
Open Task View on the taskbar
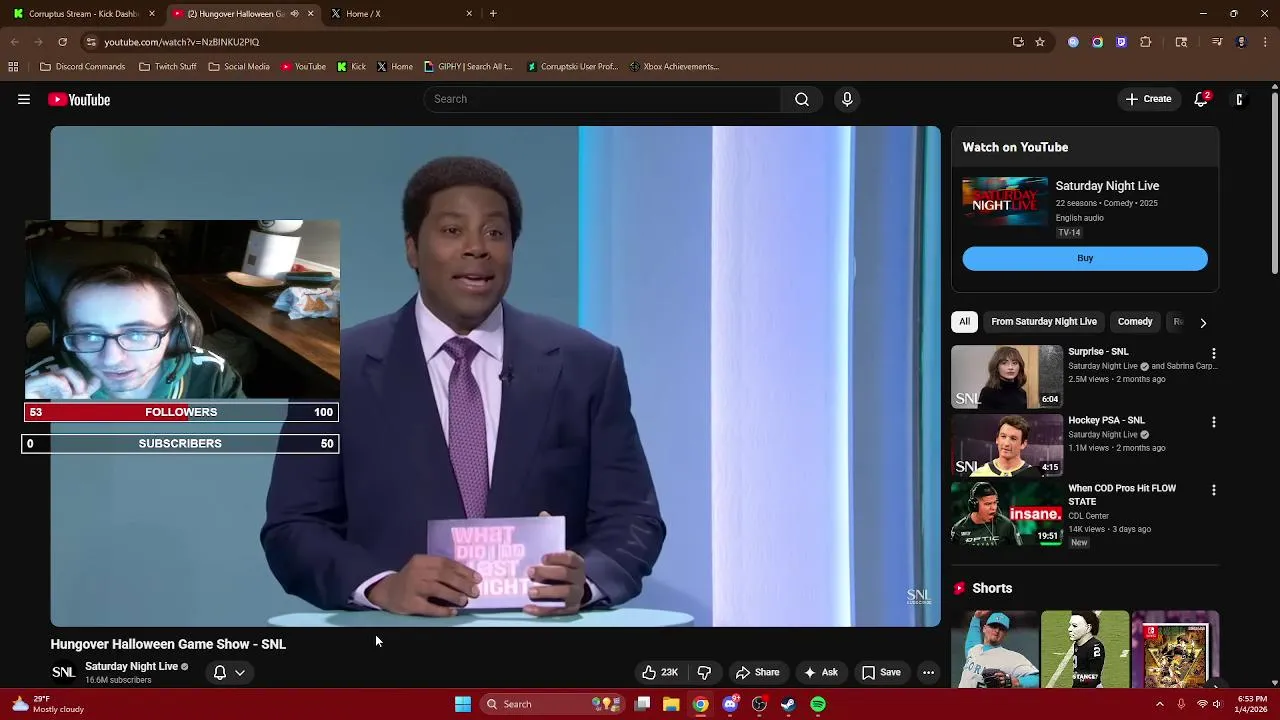643,704
